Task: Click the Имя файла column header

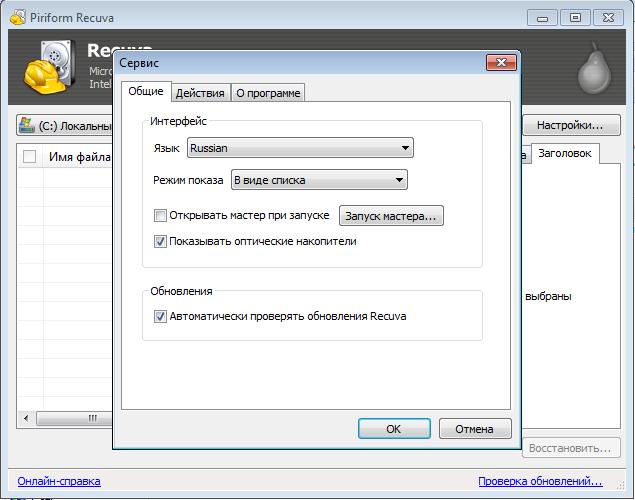Action: 77,156
